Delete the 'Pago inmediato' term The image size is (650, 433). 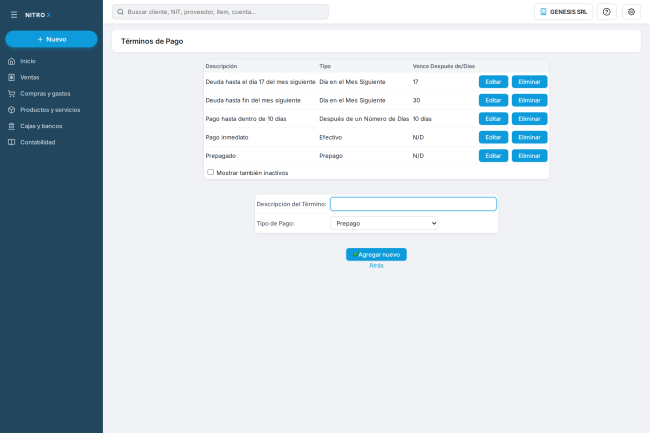tap(529, 137)
